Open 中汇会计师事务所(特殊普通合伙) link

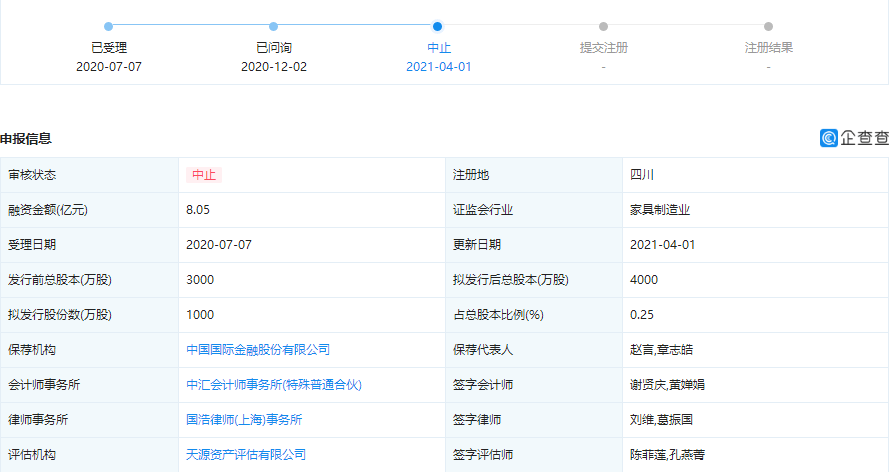pyautogui.click(x=273, y=385)
